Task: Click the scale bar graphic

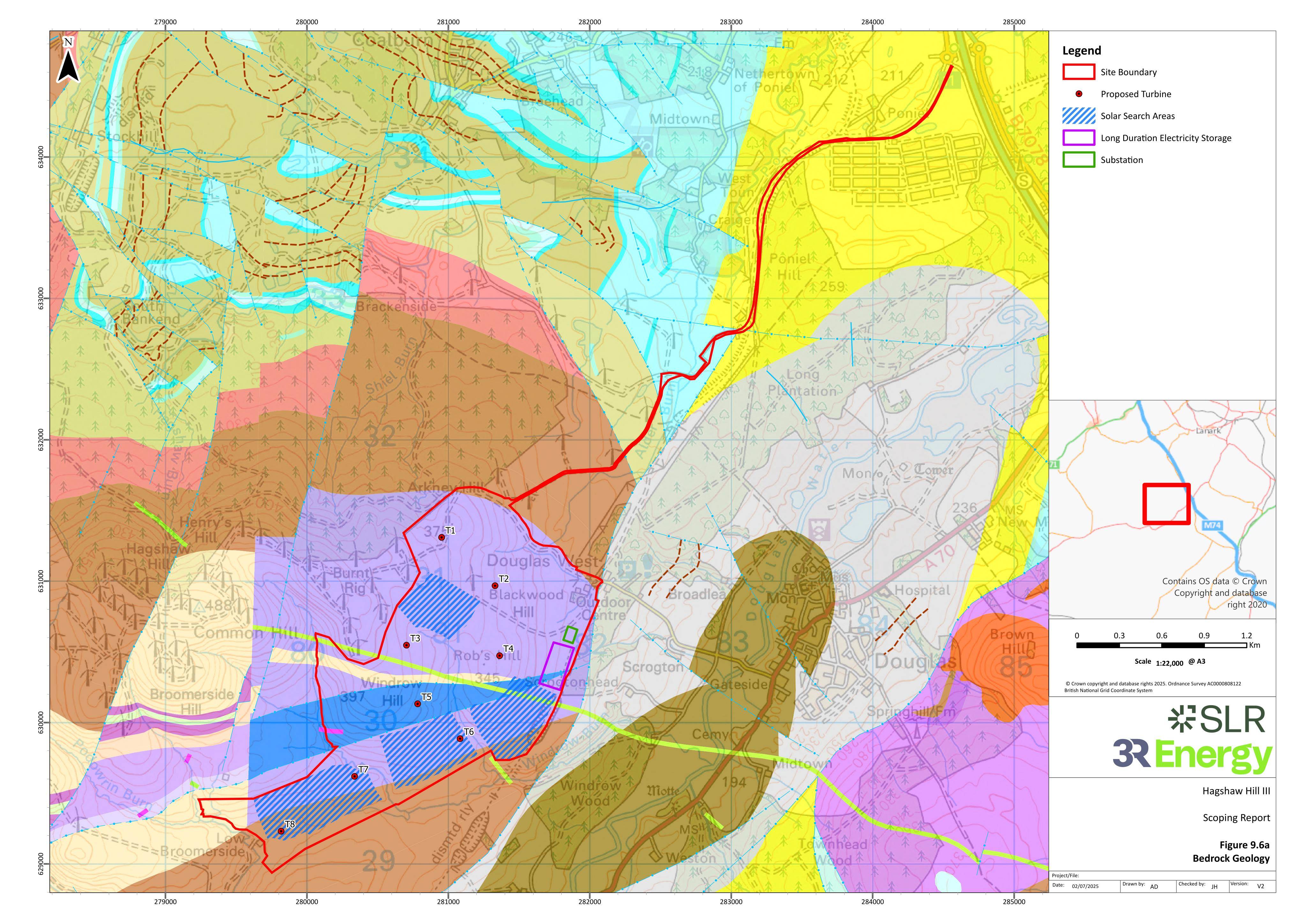Action: [x=1162, y=645]
